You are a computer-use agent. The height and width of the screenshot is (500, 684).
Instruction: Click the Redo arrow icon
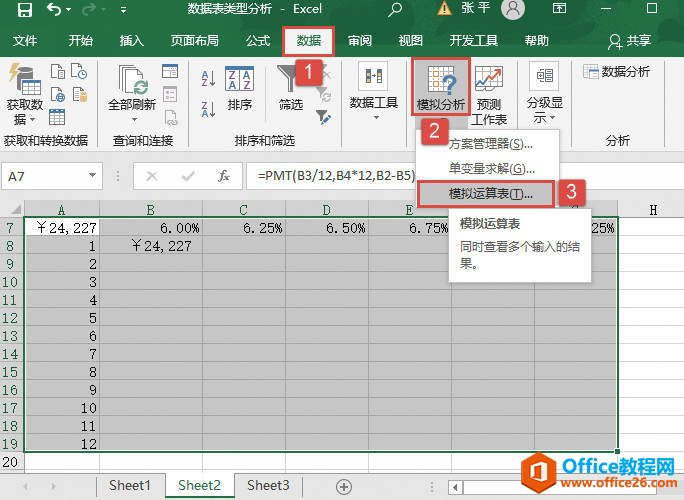pyautogui.click(x=89, y=9)
